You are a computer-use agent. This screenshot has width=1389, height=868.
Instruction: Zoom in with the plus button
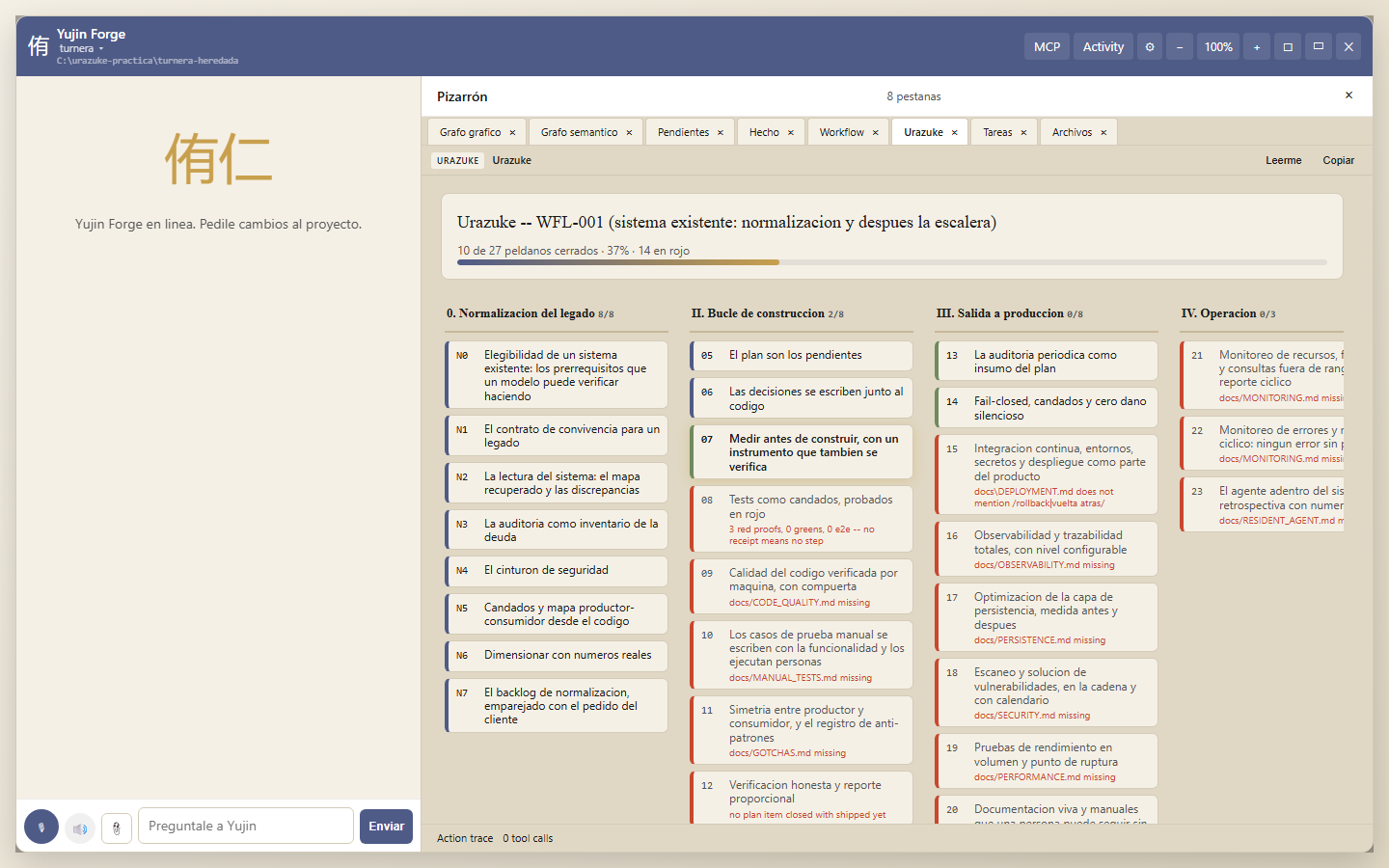(1257, 46)
